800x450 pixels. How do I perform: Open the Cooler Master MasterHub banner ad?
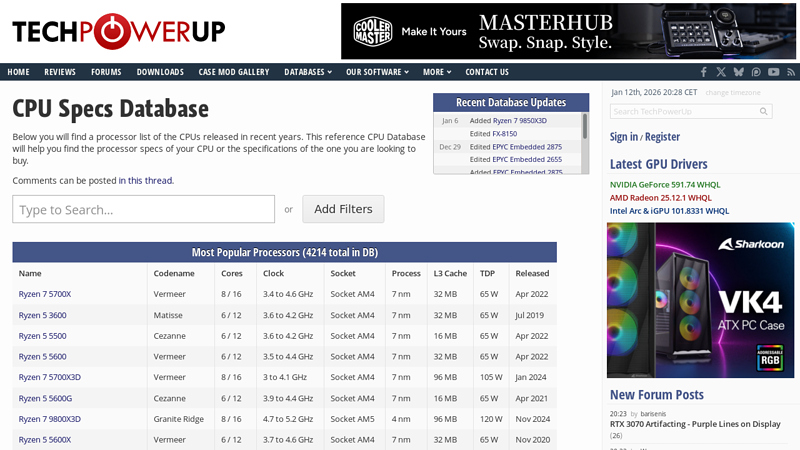click(x=568, y=31)
